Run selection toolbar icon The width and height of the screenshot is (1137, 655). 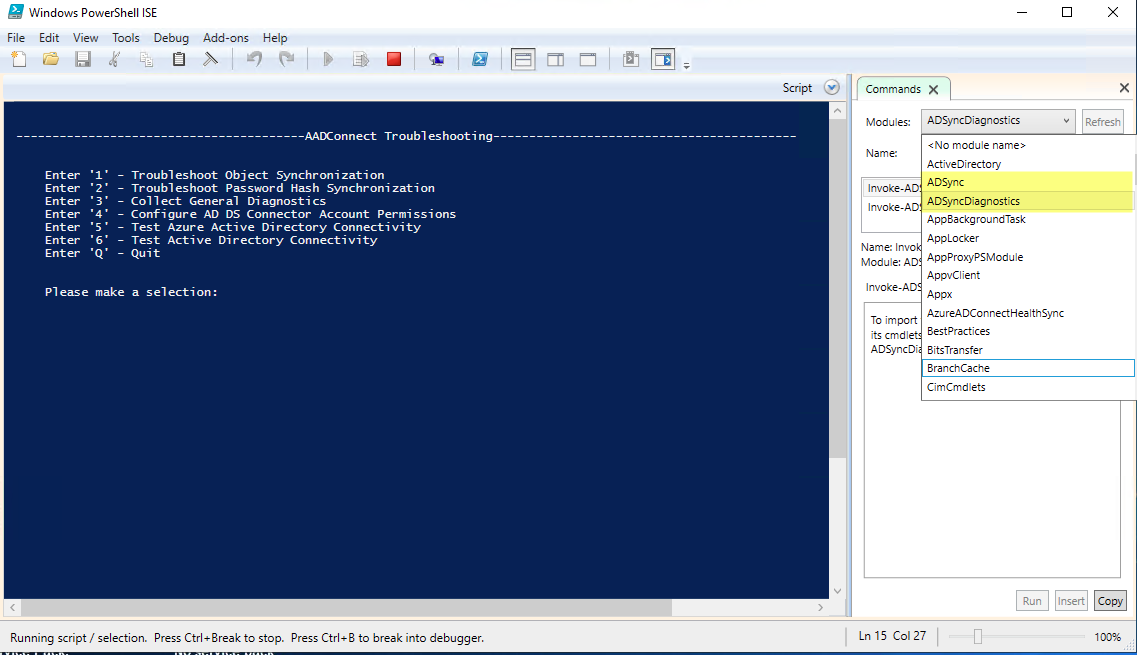pos(360,59)
